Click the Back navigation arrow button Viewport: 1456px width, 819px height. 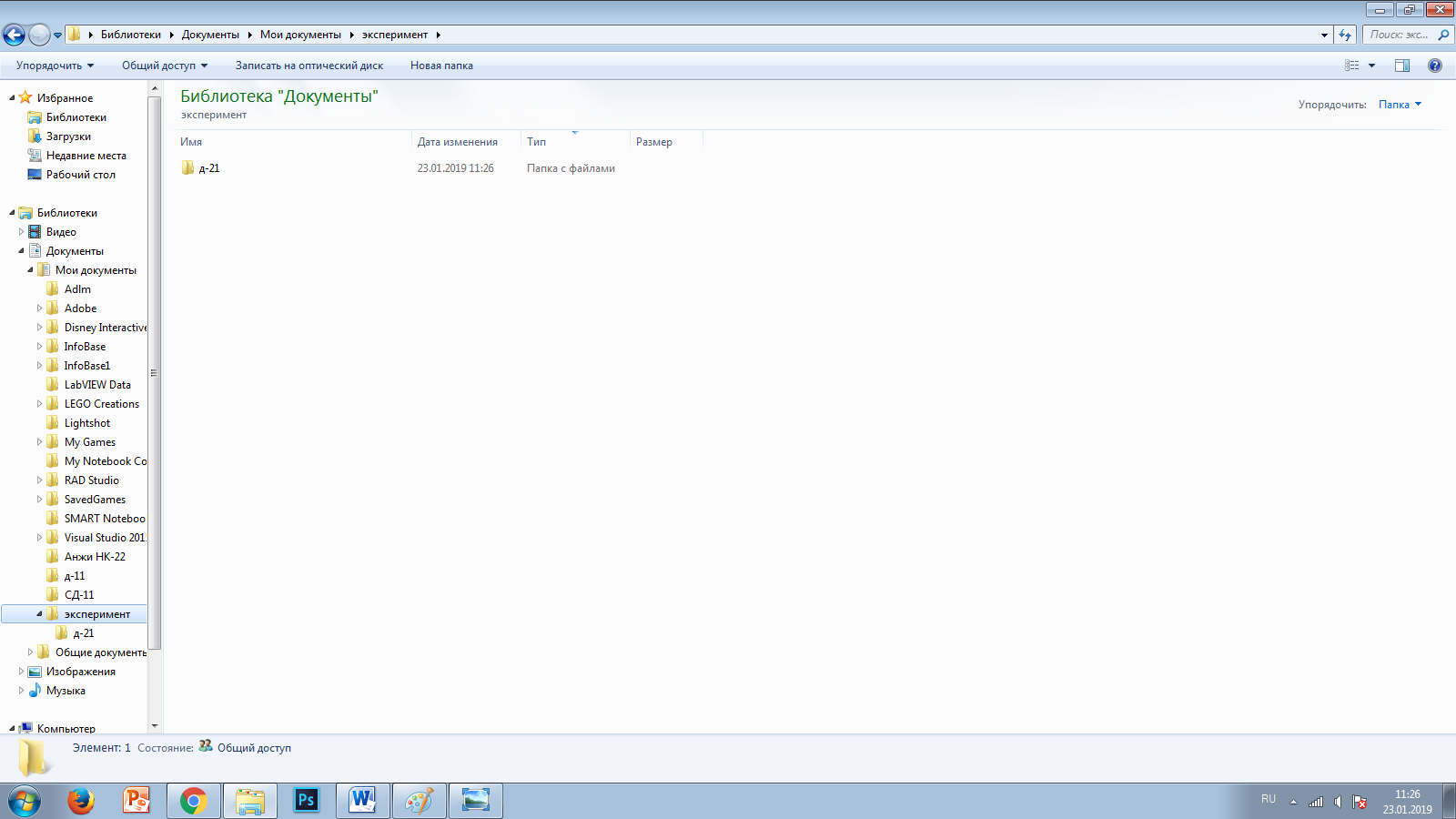coord(14,35)
